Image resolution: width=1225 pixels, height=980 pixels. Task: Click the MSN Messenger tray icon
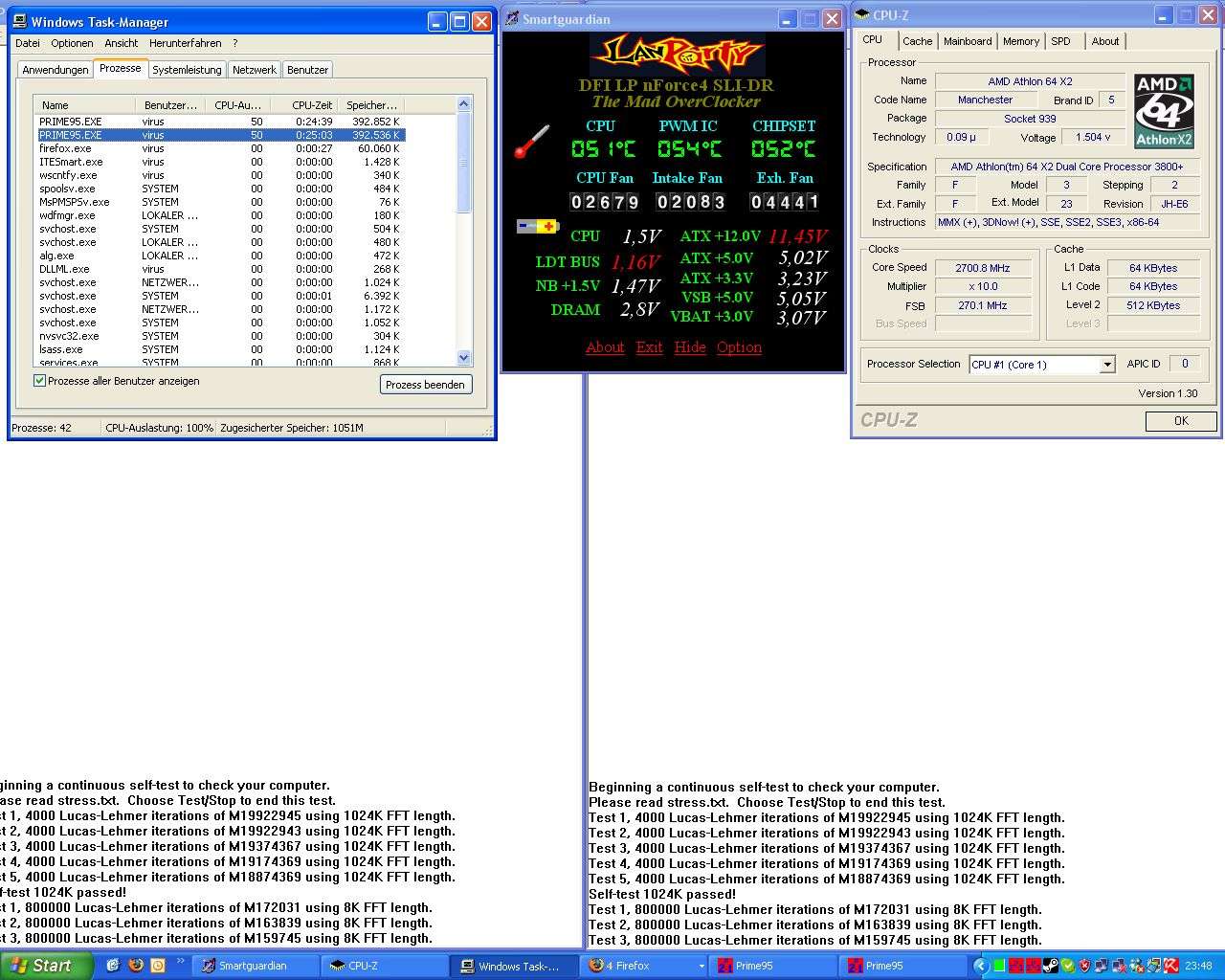click(x=1137, y=966)
